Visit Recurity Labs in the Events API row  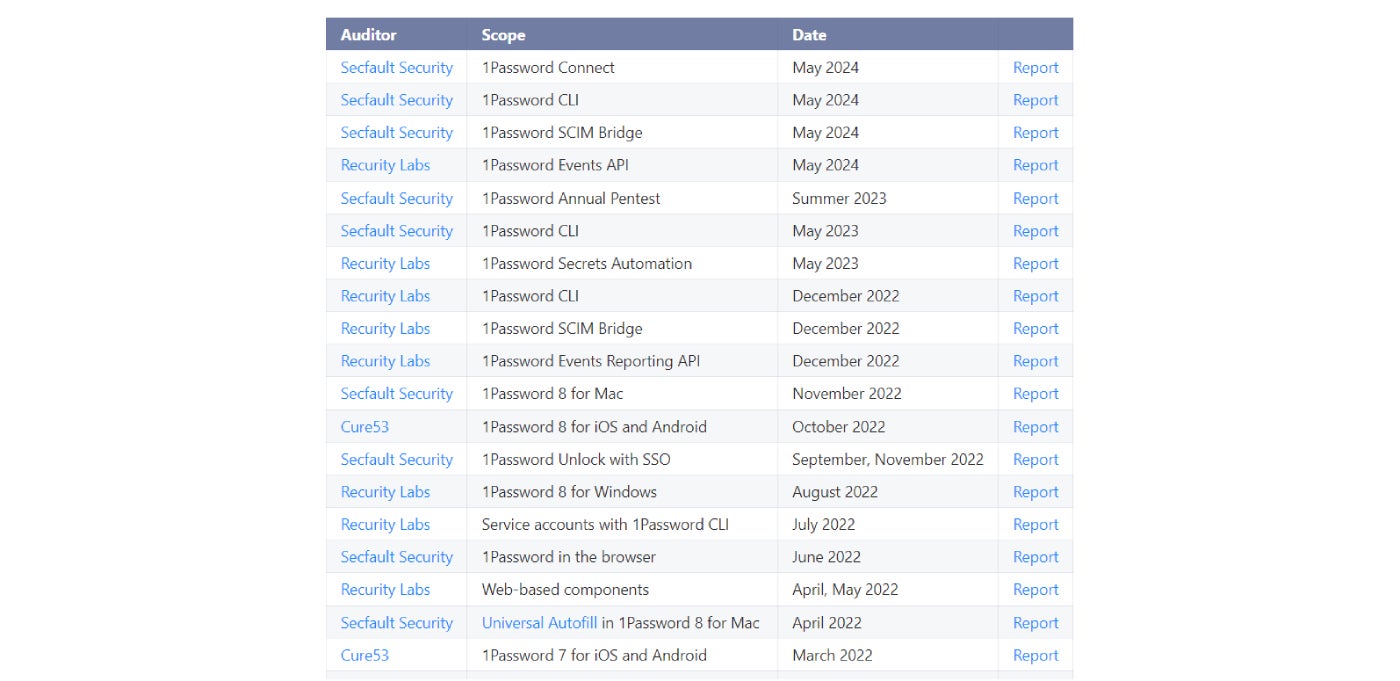click(385, 165)
